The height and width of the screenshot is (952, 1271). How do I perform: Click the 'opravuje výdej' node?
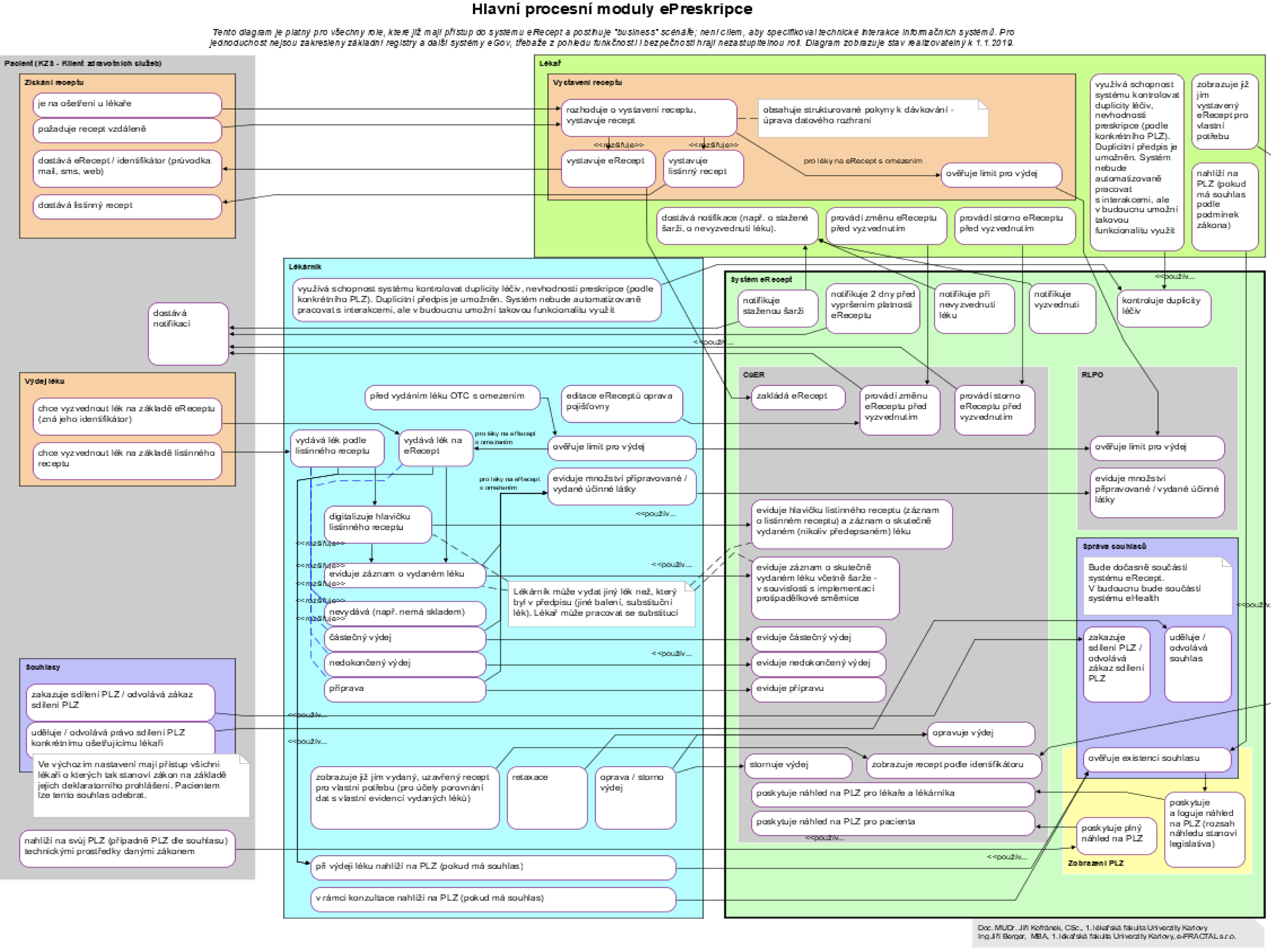[980, 734]
